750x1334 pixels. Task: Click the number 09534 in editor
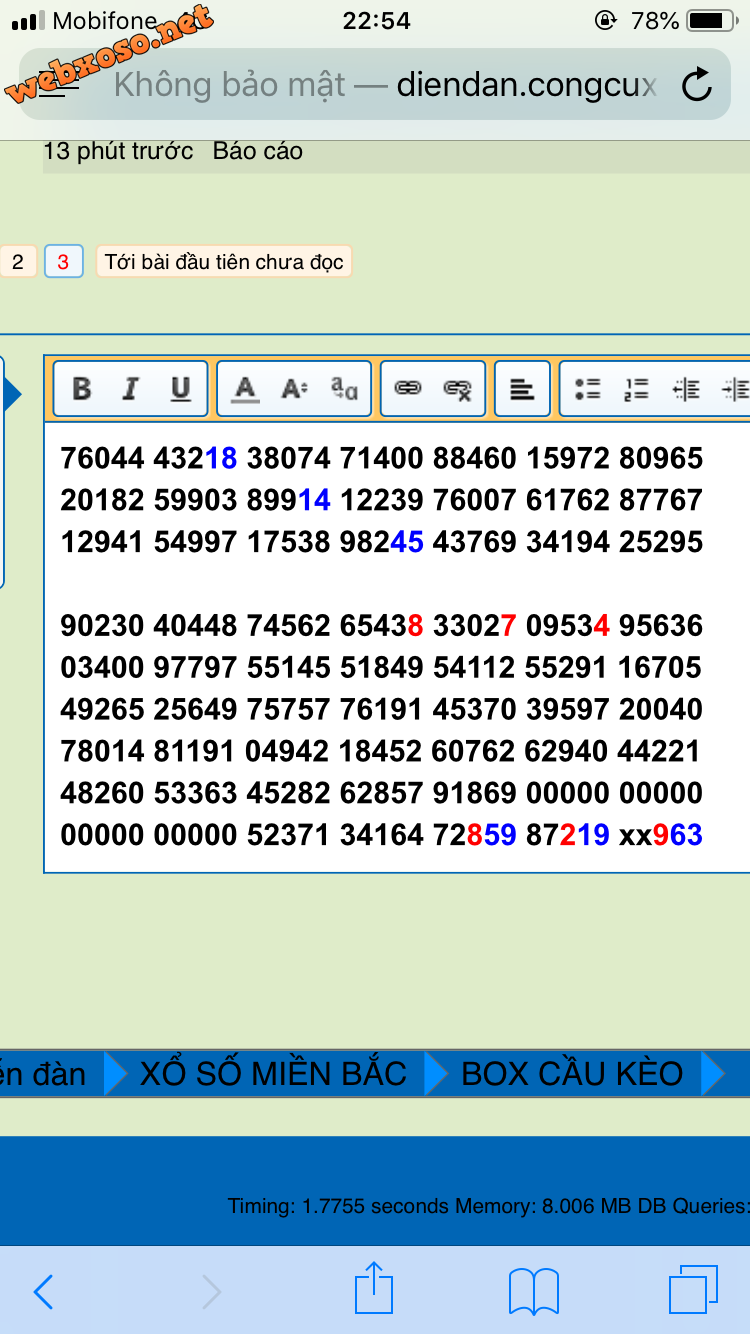click(x=568, y=626)
